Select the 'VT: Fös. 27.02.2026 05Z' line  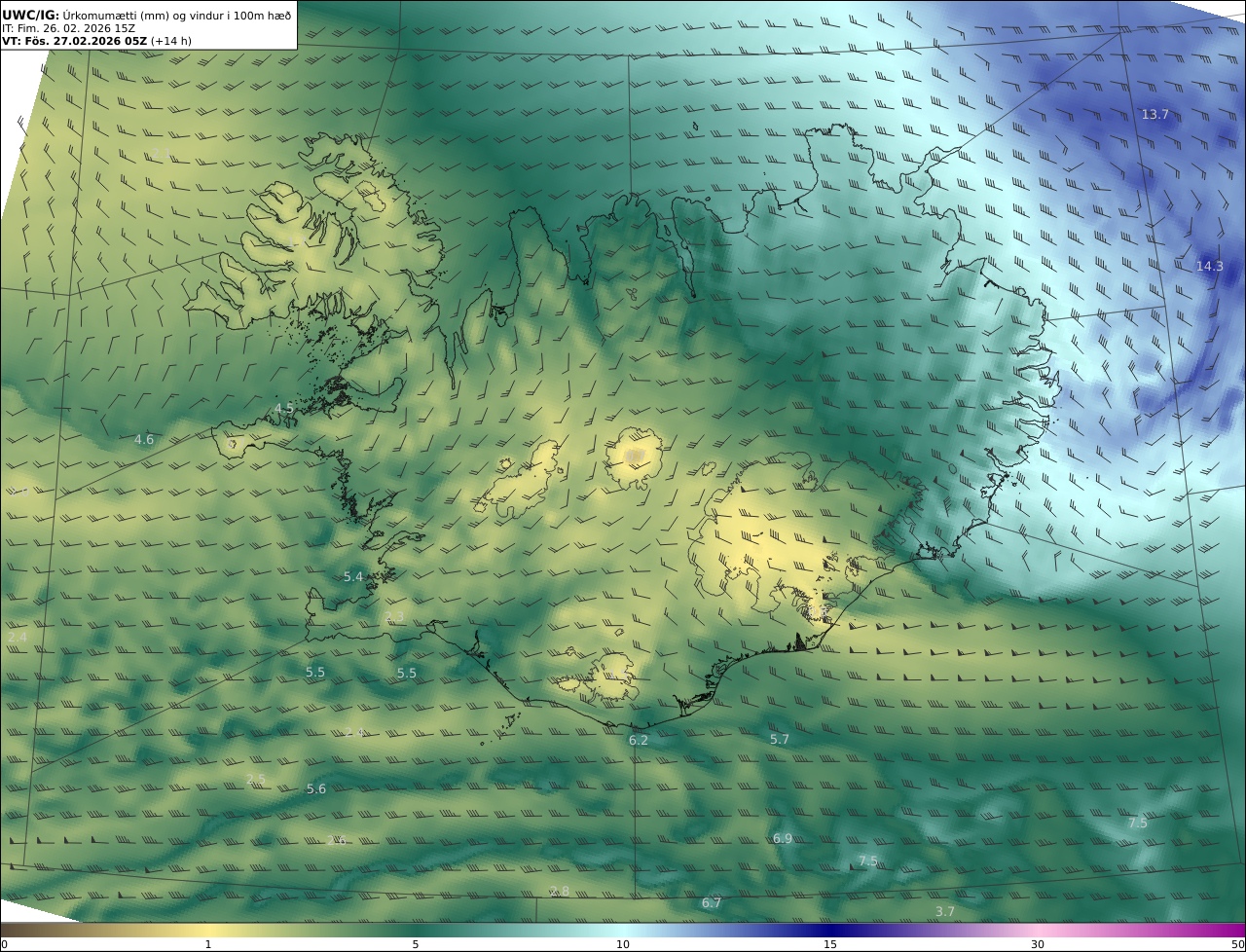click(75, 41)
